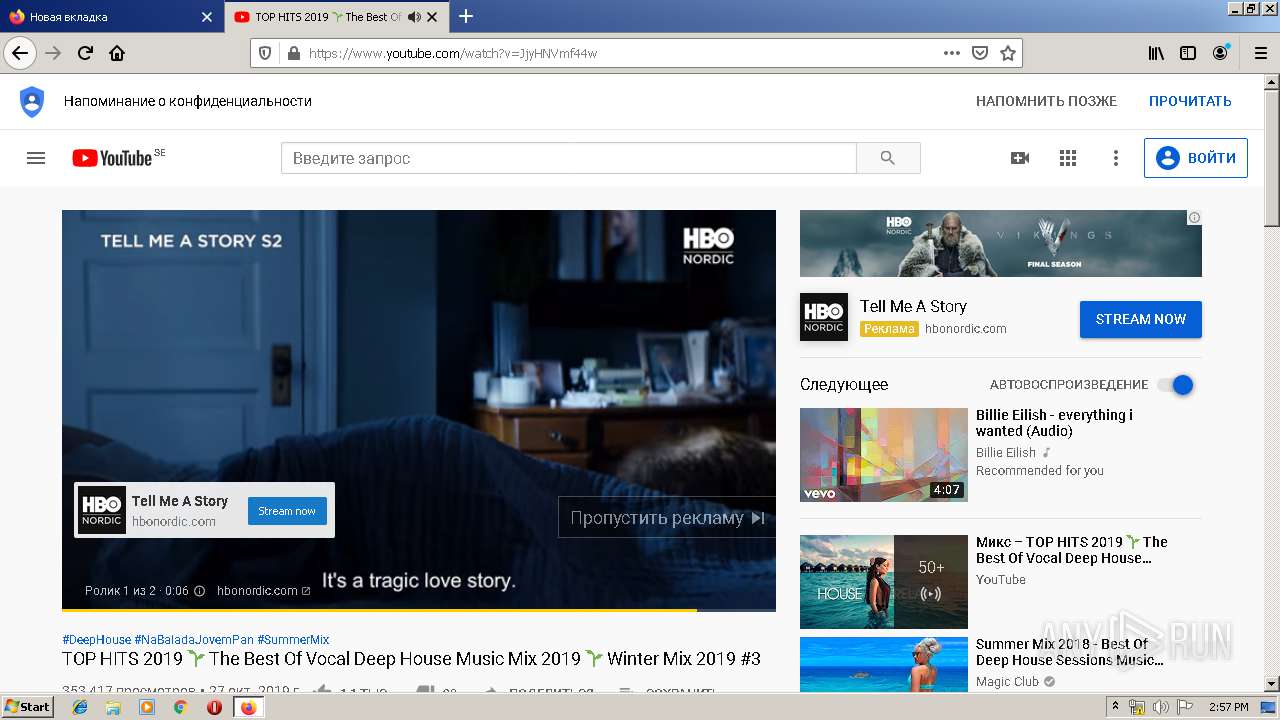
Task: Open YouTube guide hamburger menu
Action: (x=36, y=158)
